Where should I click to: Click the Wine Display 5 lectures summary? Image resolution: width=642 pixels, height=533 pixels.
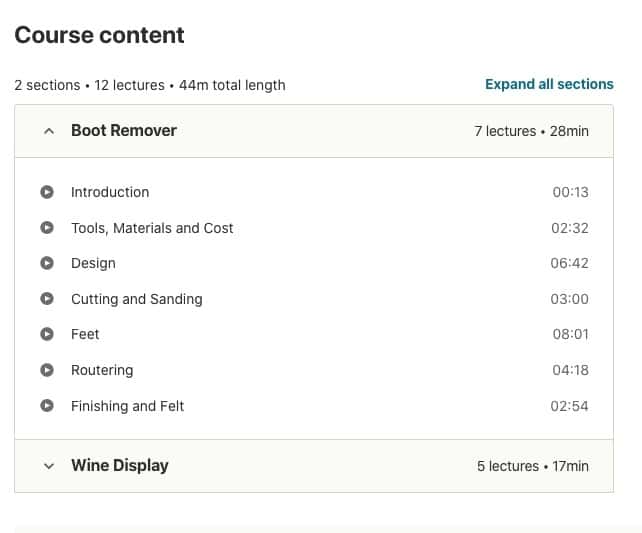532,466
